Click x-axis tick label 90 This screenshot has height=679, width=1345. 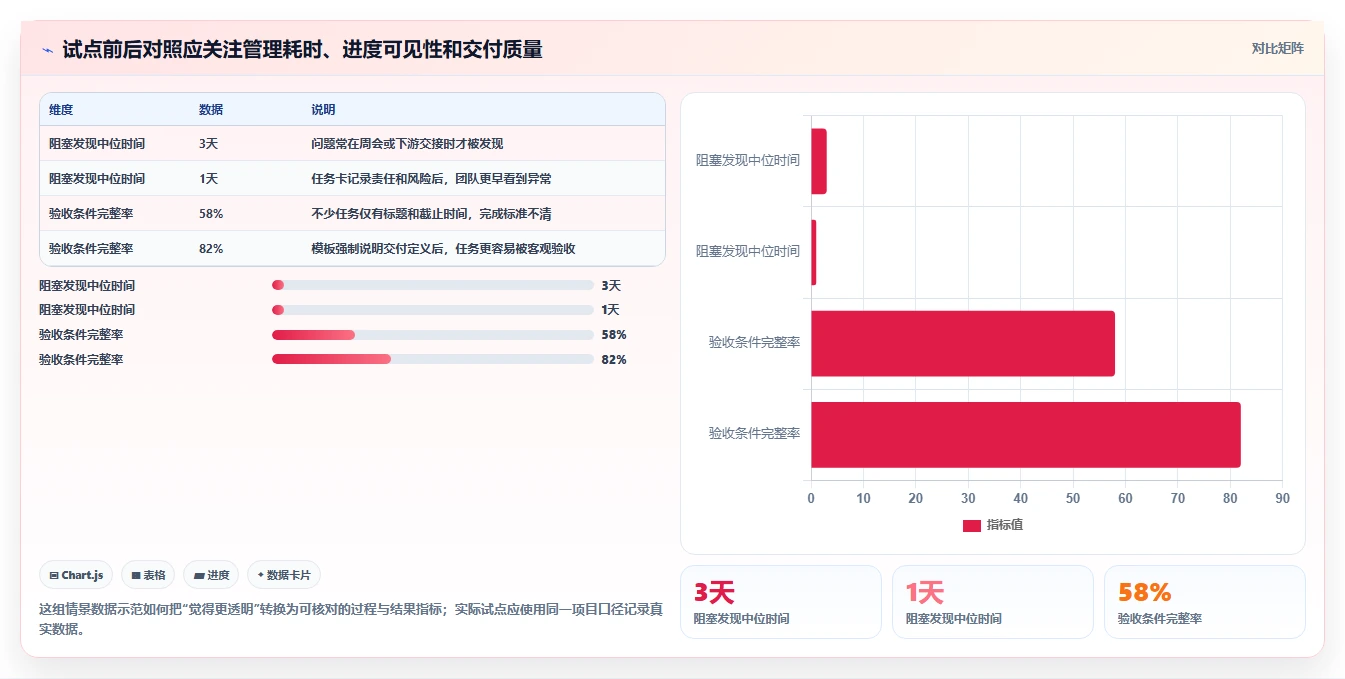1282,498
